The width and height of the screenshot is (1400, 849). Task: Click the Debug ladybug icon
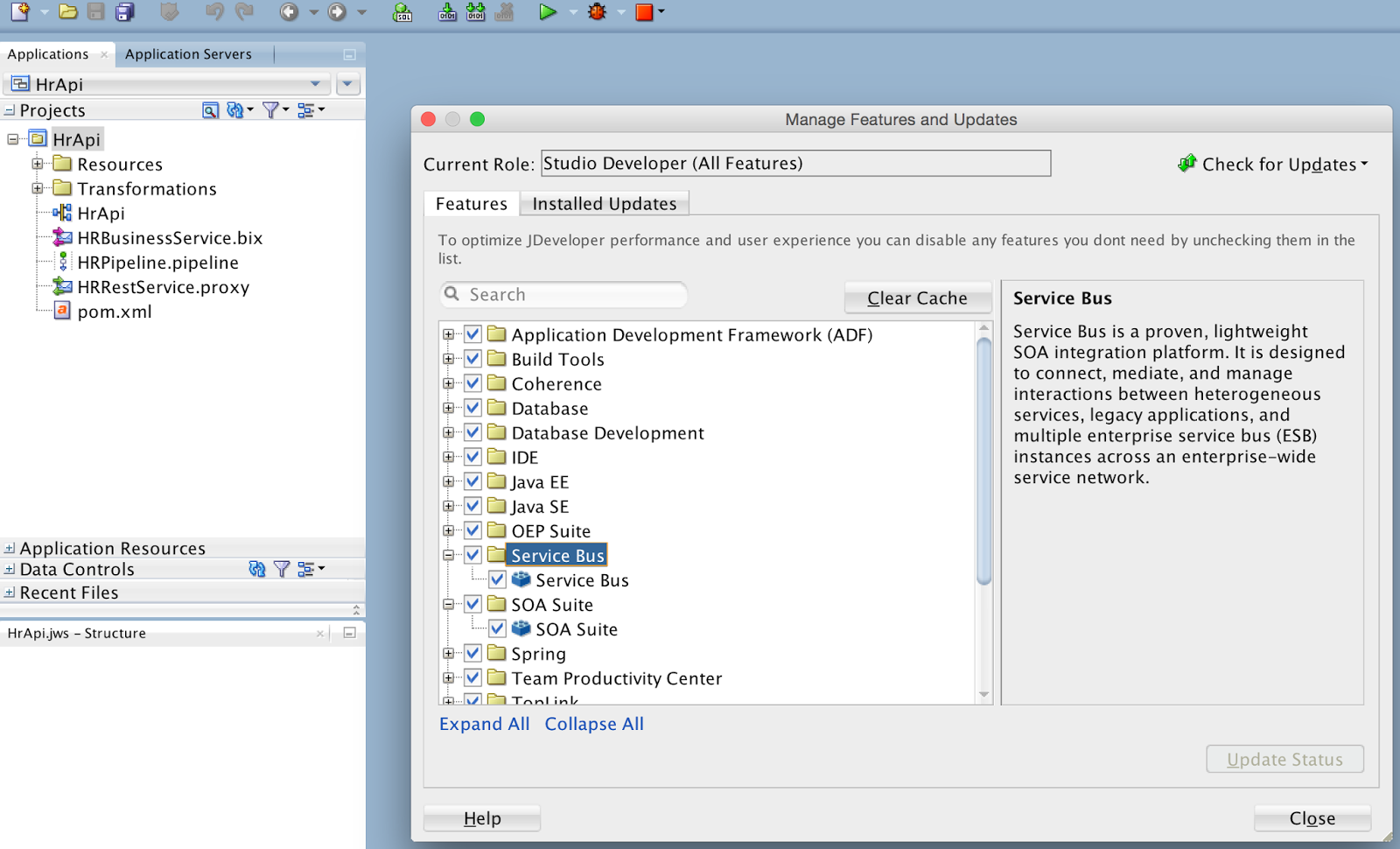click(x=598, y=11)
